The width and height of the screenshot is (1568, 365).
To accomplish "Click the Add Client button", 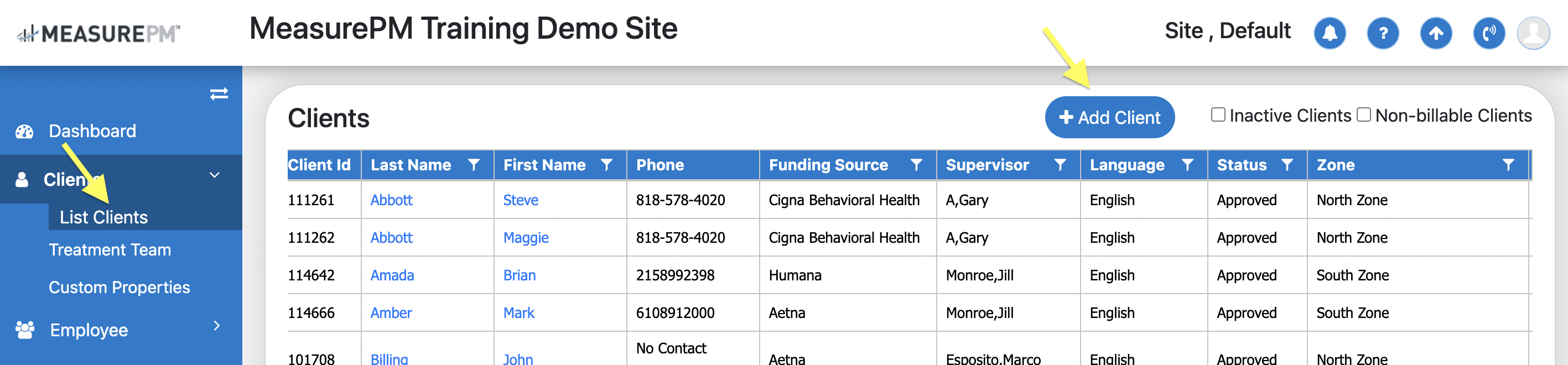I will click(1109, 117).
